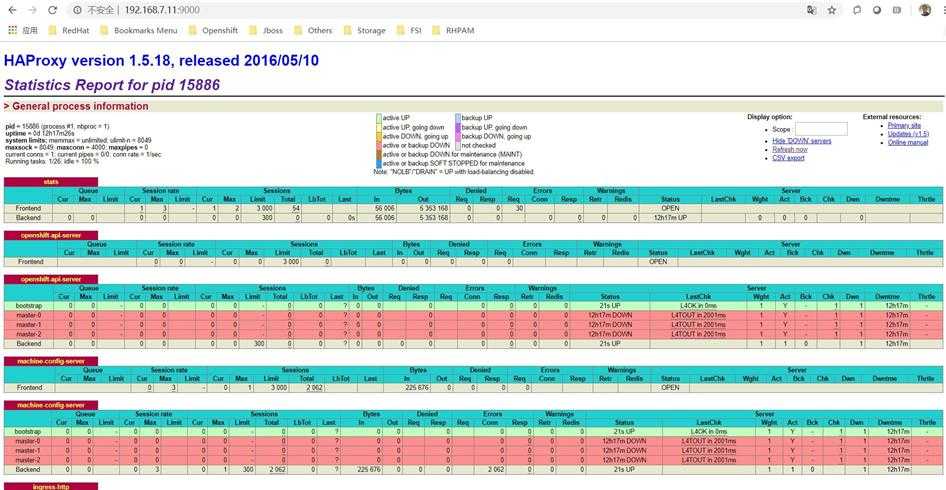Click the Hide 'DOWN' servers link
946x490 pixels.
pos(801,141)
